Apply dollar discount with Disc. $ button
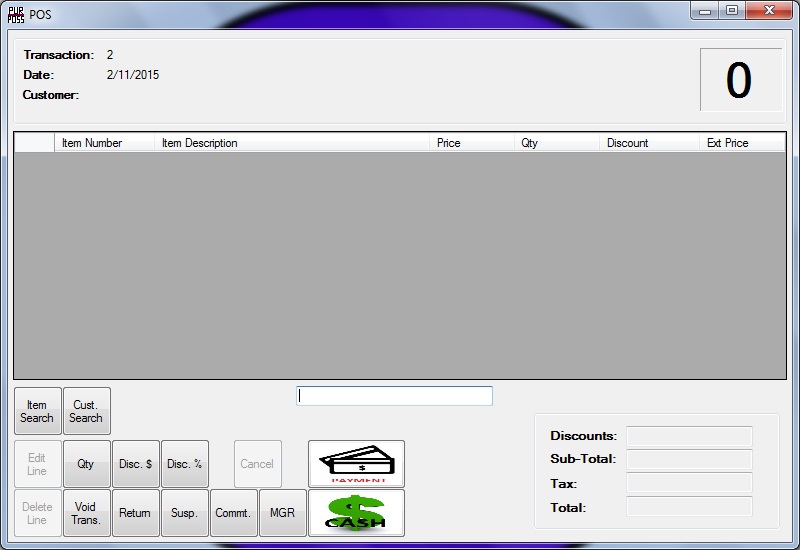This screenshot has width=800, height=550. 135,464
